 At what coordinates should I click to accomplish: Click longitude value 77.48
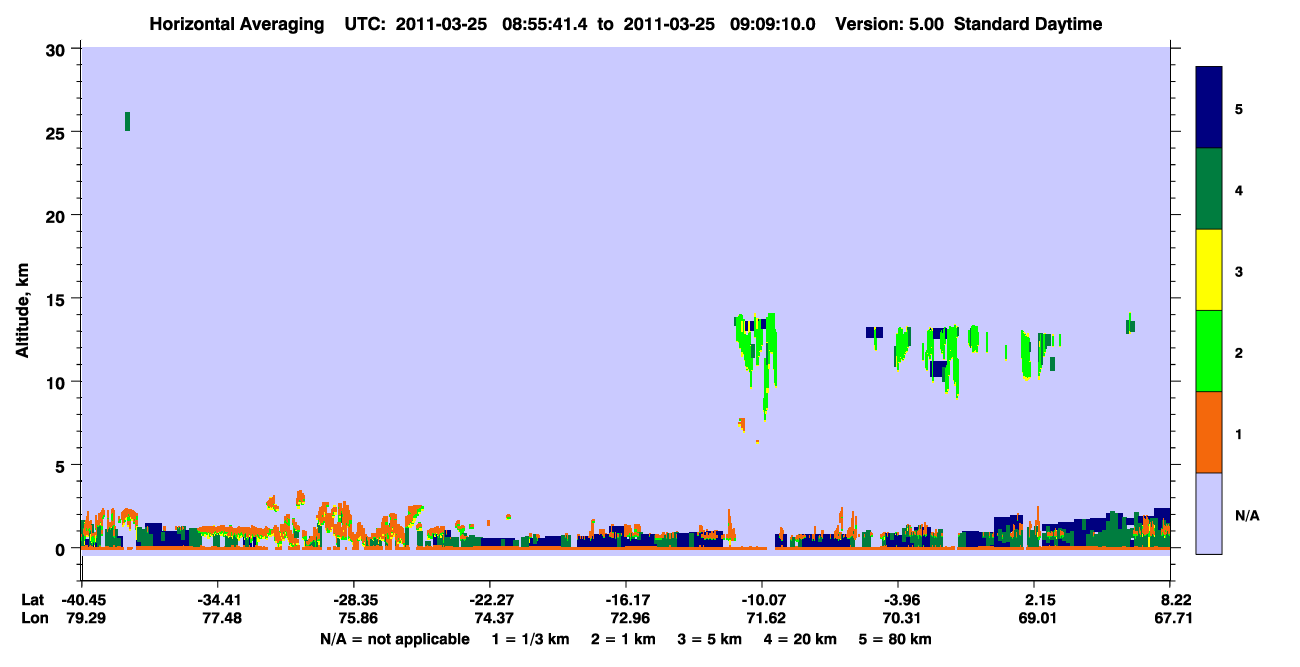pyautogui.click(x=221, y=619)
